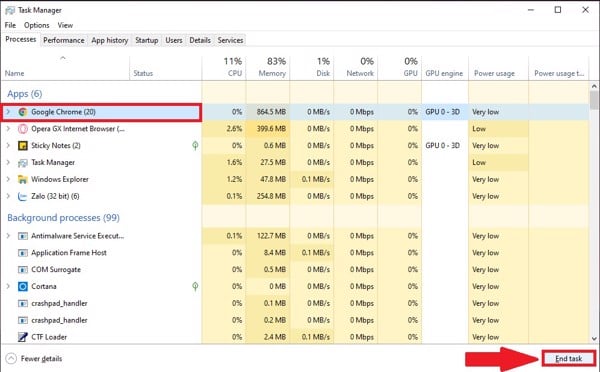Click the Cortana process icon
This screenshot has width=600, height=372.
tap(23, 287)
